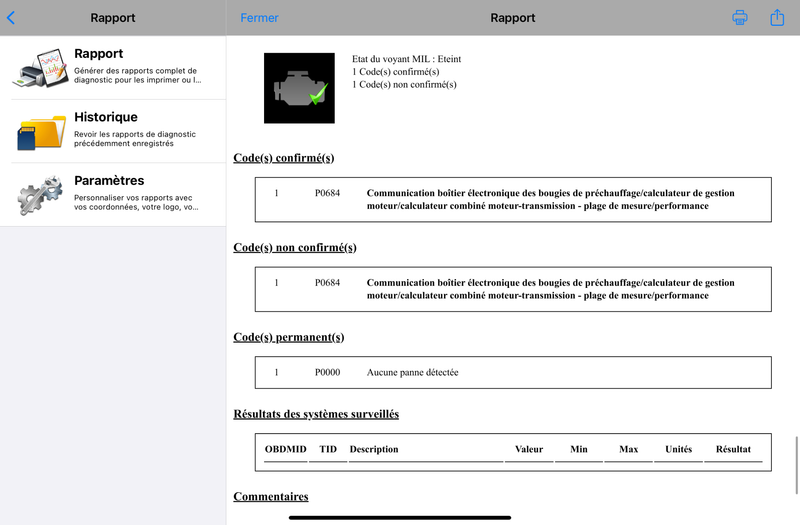
Task: Open the share icon in top bar
Action: point(777,18)
